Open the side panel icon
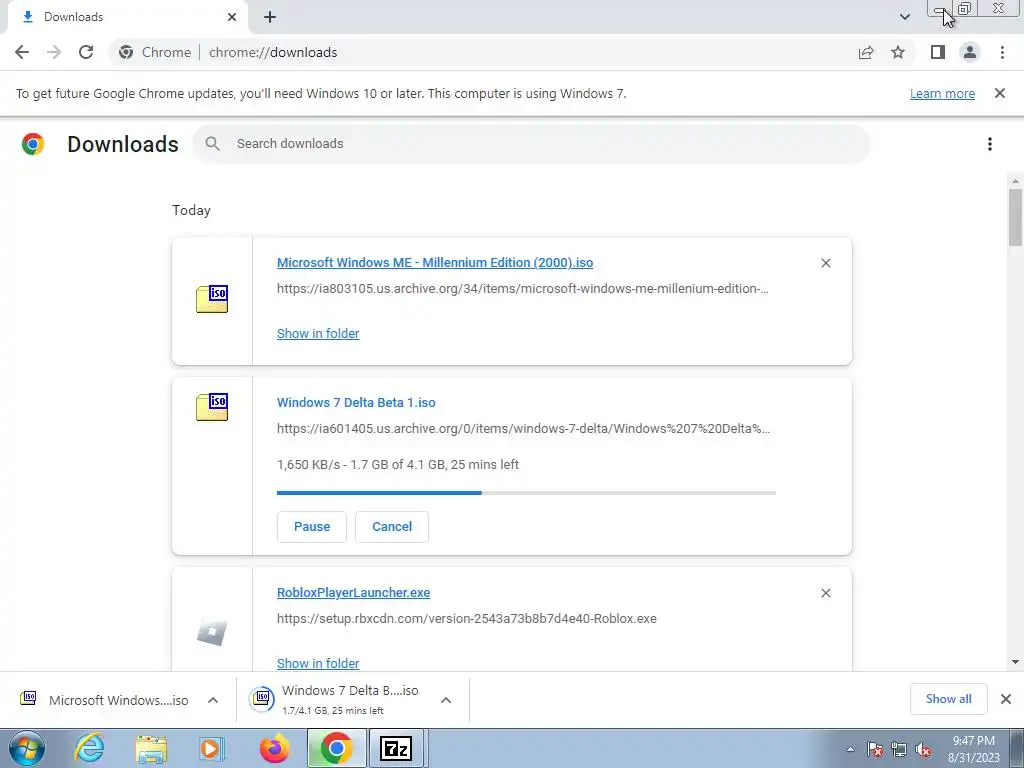Image resolution: width=1024 pixels, height=768 pixels. (x=938, y=52)
